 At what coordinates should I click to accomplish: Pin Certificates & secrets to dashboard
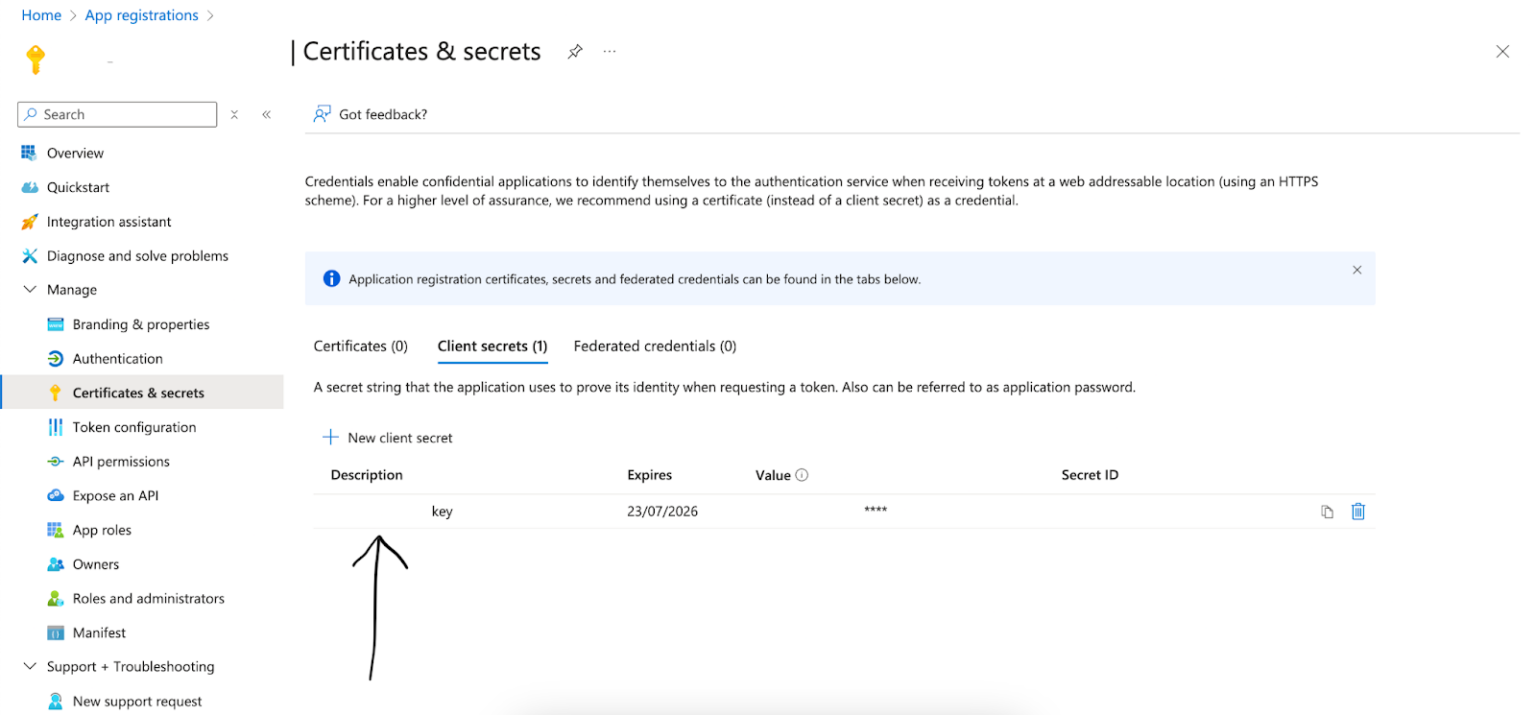tap(575, 51)
